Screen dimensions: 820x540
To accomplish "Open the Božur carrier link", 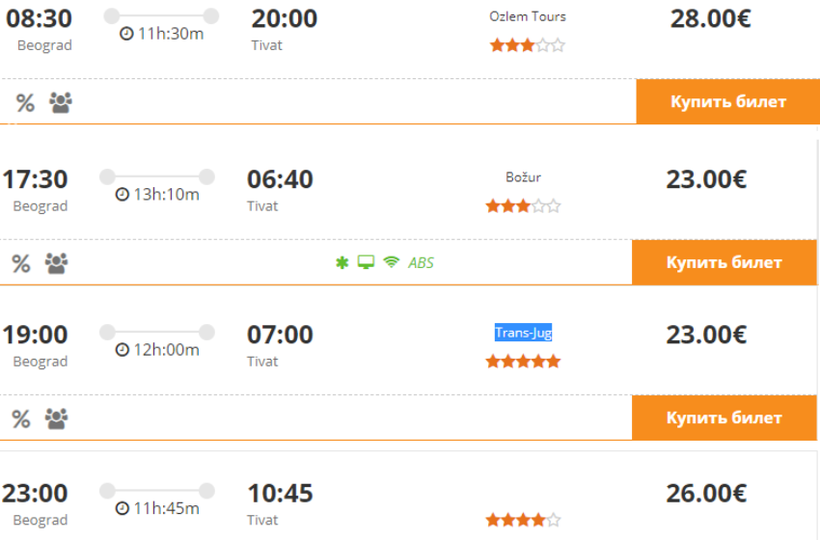I will coord(523,177).
